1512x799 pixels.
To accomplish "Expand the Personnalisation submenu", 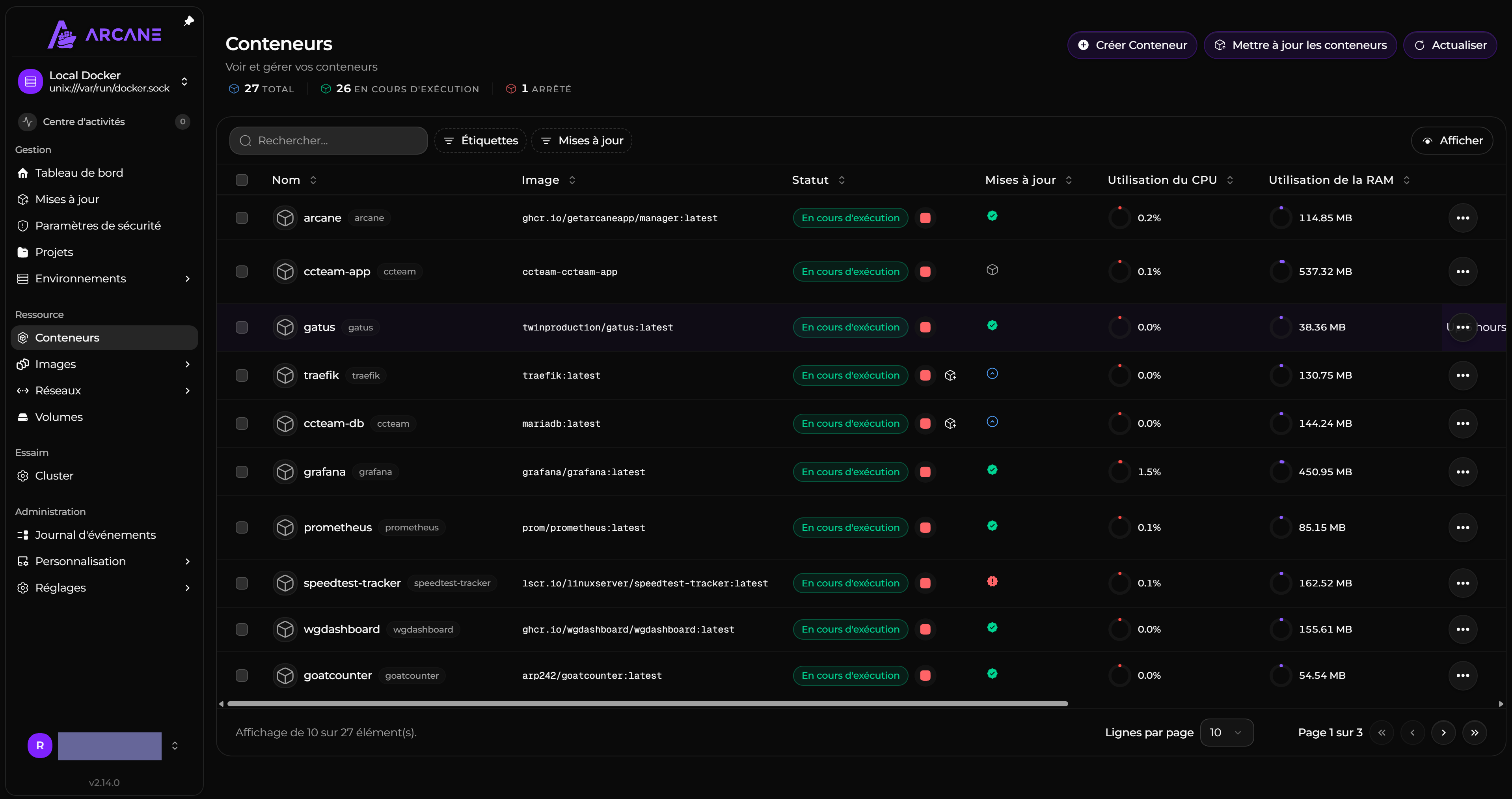I will click(x=188, y=561).
